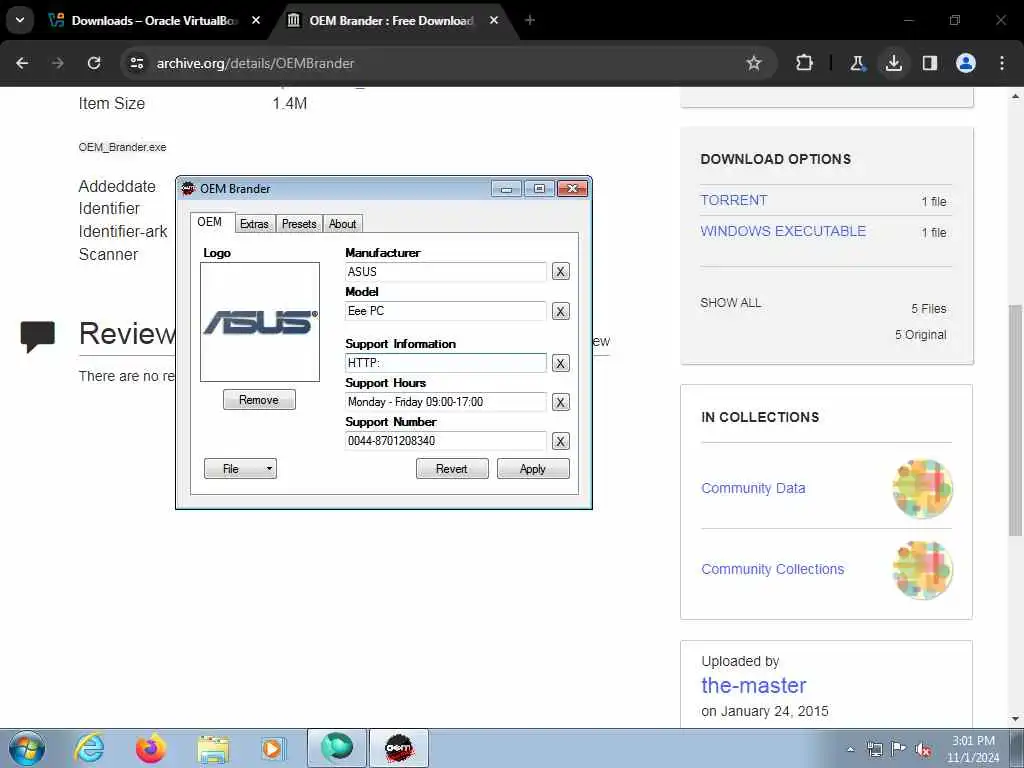Open Community Collections thumbnail image

(x=922, y=569)
